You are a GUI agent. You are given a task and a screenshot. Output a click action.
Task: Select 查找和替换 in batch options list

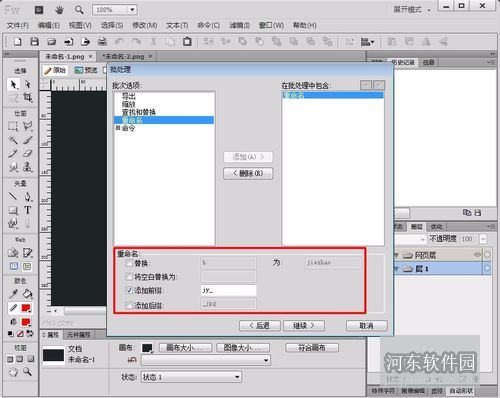click(139, 112)
